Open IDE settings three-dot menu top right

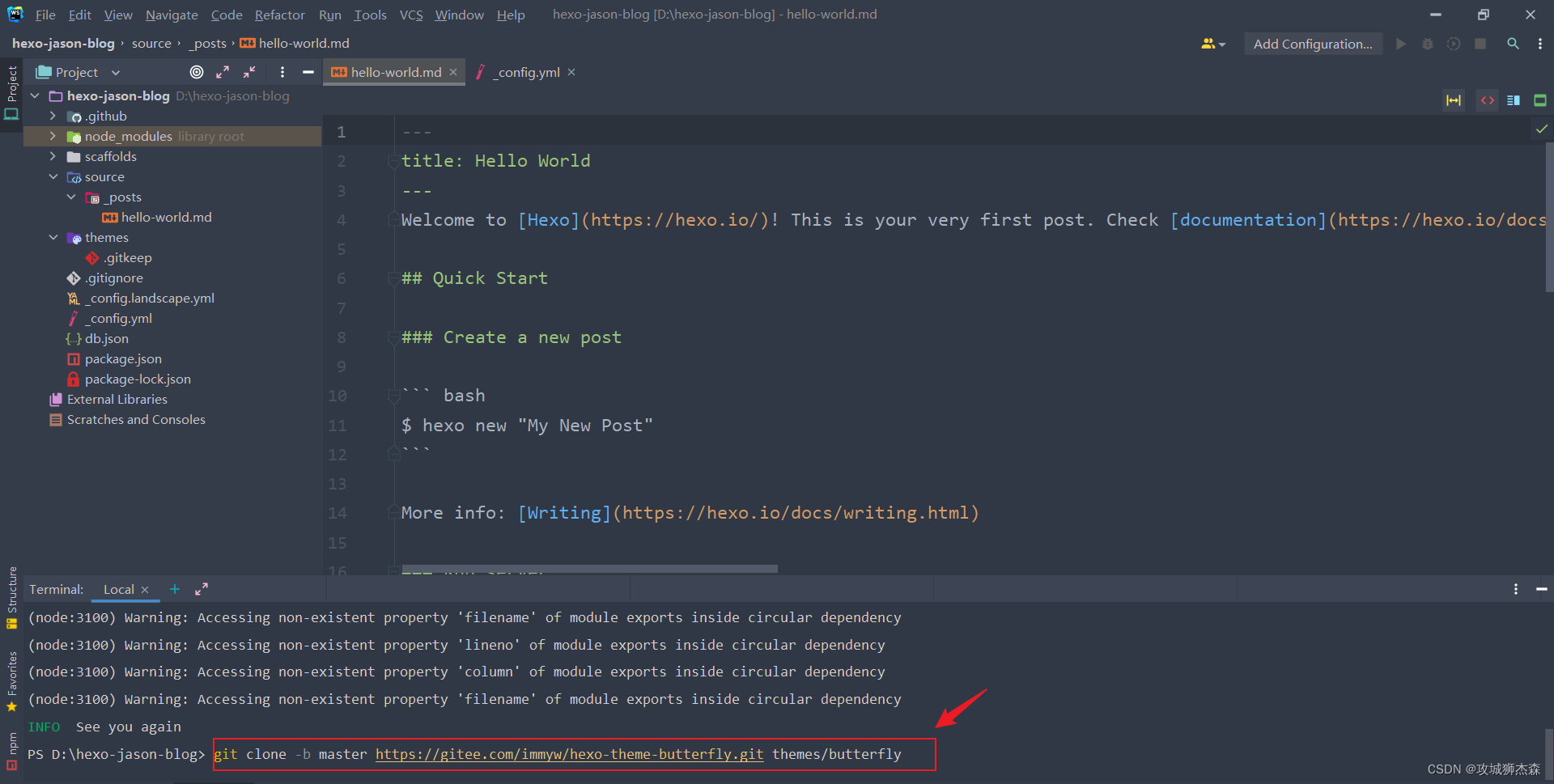pyautogui.click(x=1539, y=44)
